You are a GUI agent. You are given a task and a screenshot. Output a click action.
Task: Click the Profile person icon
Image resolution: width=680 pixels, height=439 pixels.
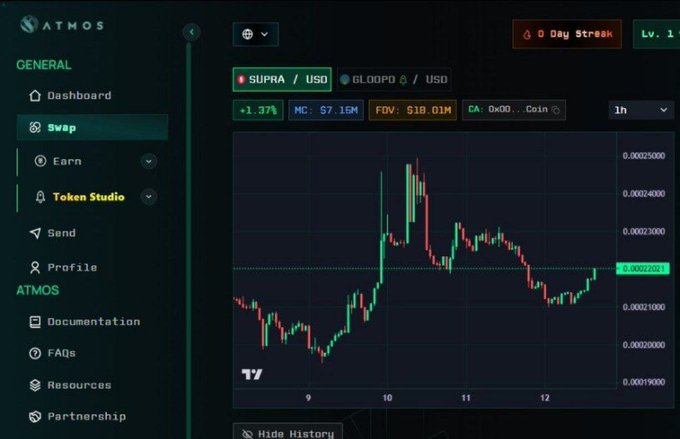click(35, 267)
